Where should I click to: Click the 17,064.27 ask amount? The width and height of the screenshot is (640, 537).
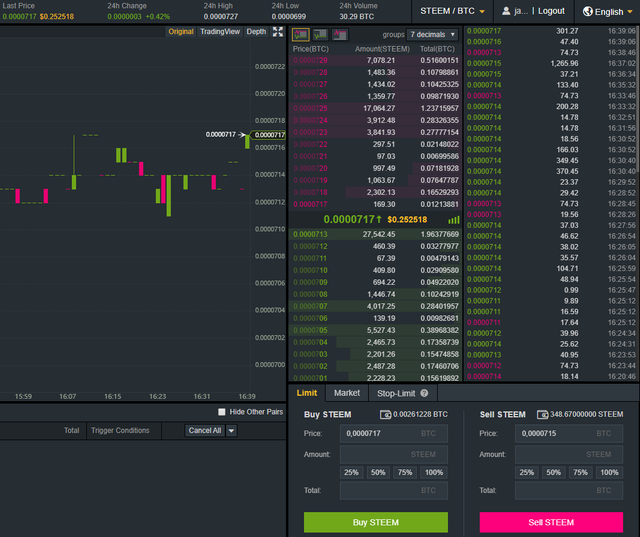tap(379, 109)
